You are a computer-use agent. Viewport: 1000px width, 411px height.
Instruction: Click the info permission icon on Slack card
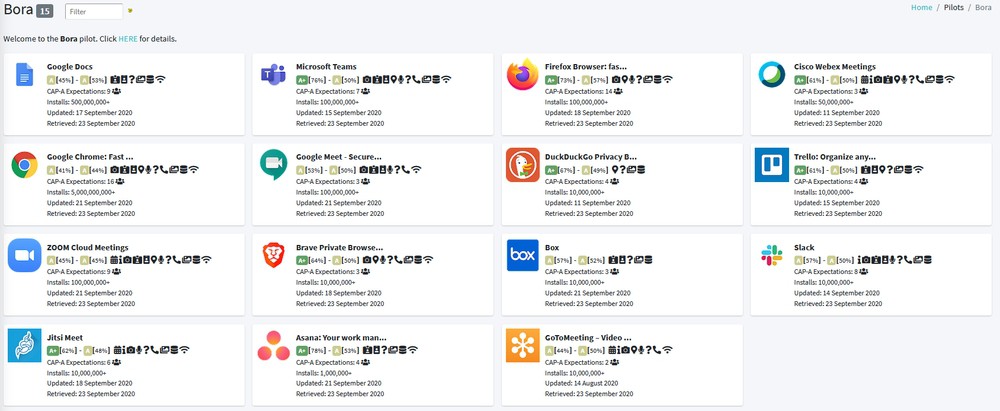860,260
